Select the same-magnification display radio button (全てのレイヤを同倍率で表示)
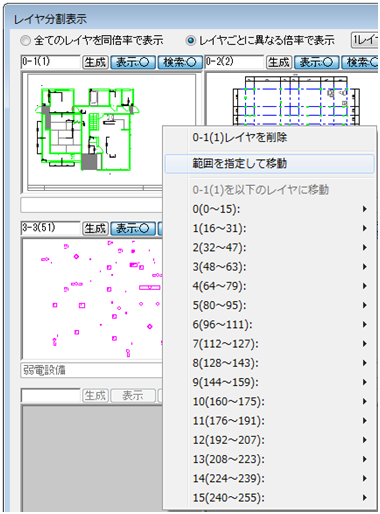The width and height of the screenshot is (380, 514). tap(25, 41)
